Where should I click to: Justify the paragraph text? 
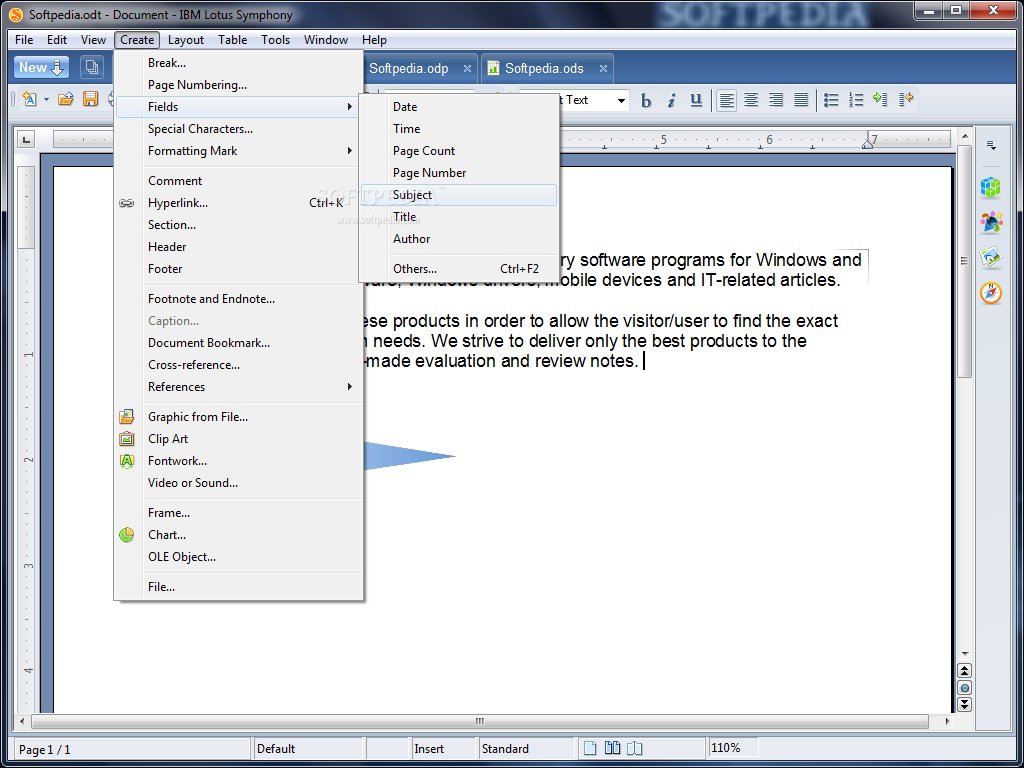point(801,100)
